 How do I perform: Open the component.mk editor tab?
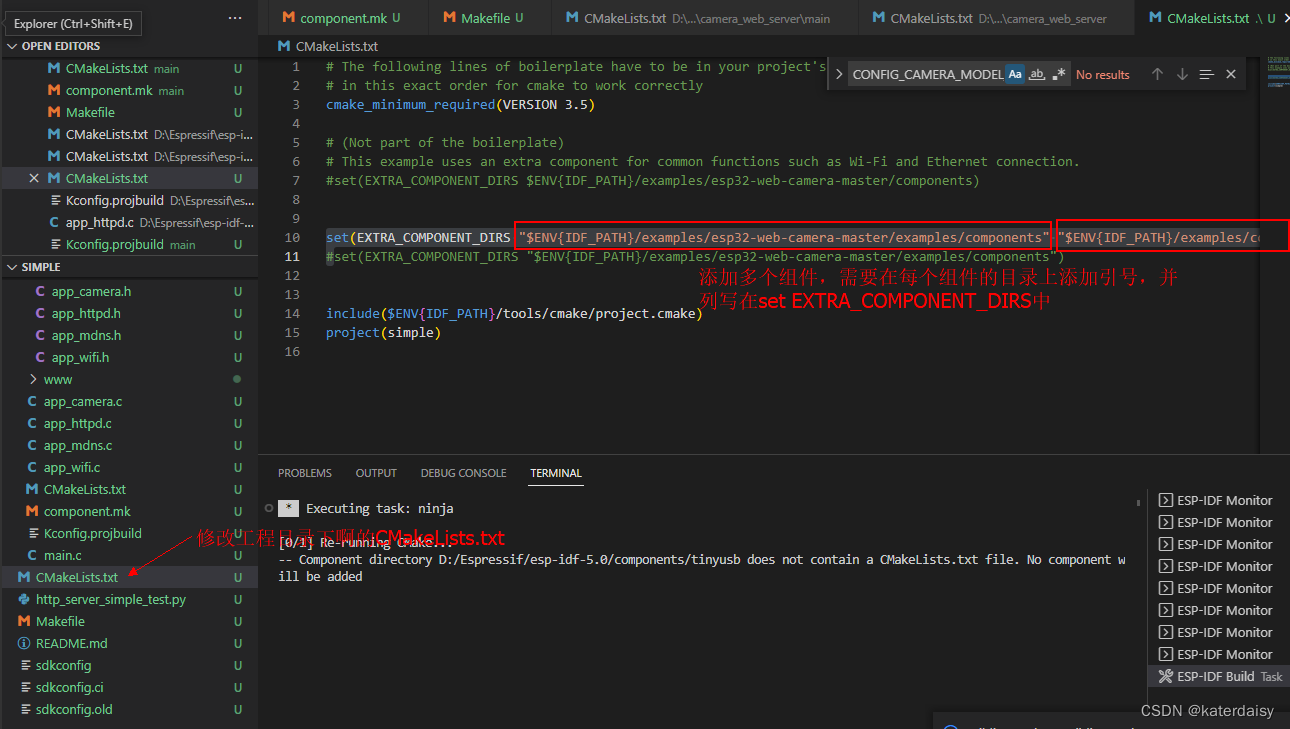tap(345, 17)
